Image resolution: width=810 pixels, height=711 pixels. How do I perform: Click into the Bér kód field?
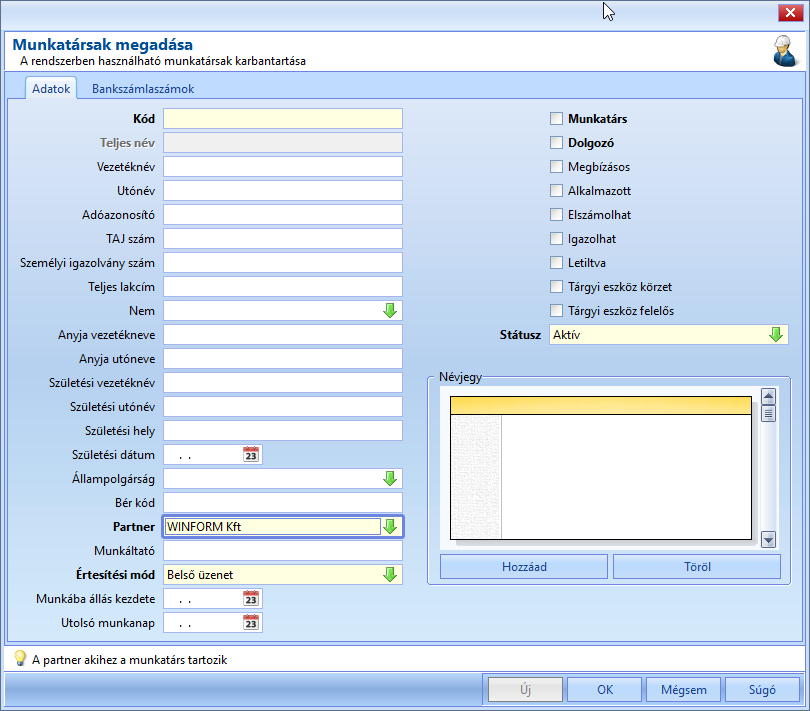click(283, 503)
